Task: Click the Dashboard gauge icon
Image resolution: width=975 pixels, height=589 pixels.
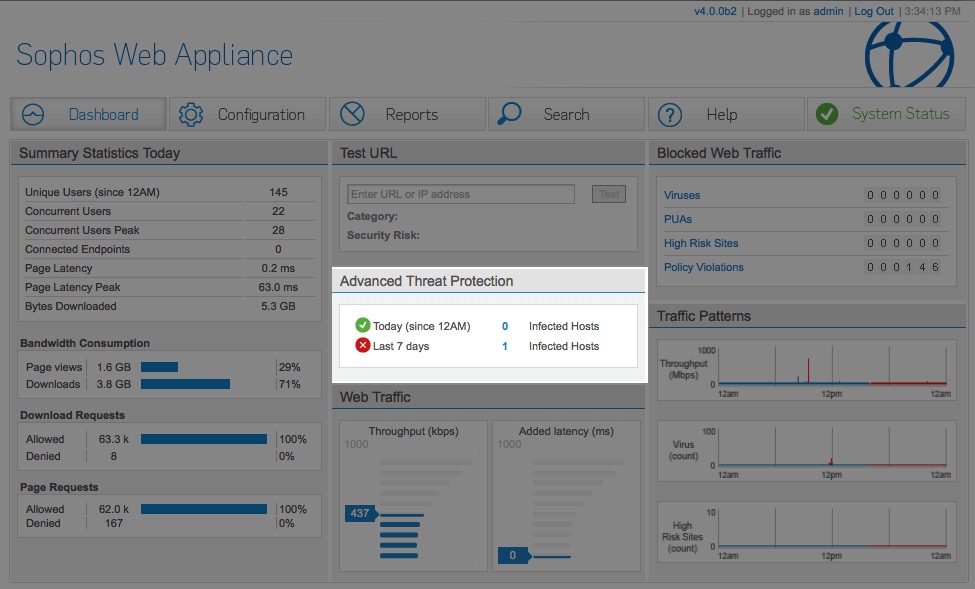Action: [x=33, y=114]
